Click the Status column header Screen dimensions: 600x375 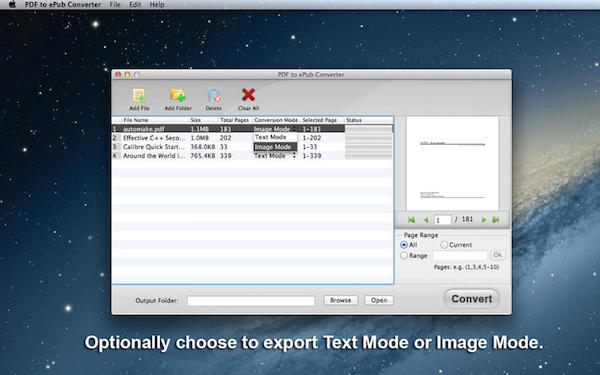click(368, 120)
